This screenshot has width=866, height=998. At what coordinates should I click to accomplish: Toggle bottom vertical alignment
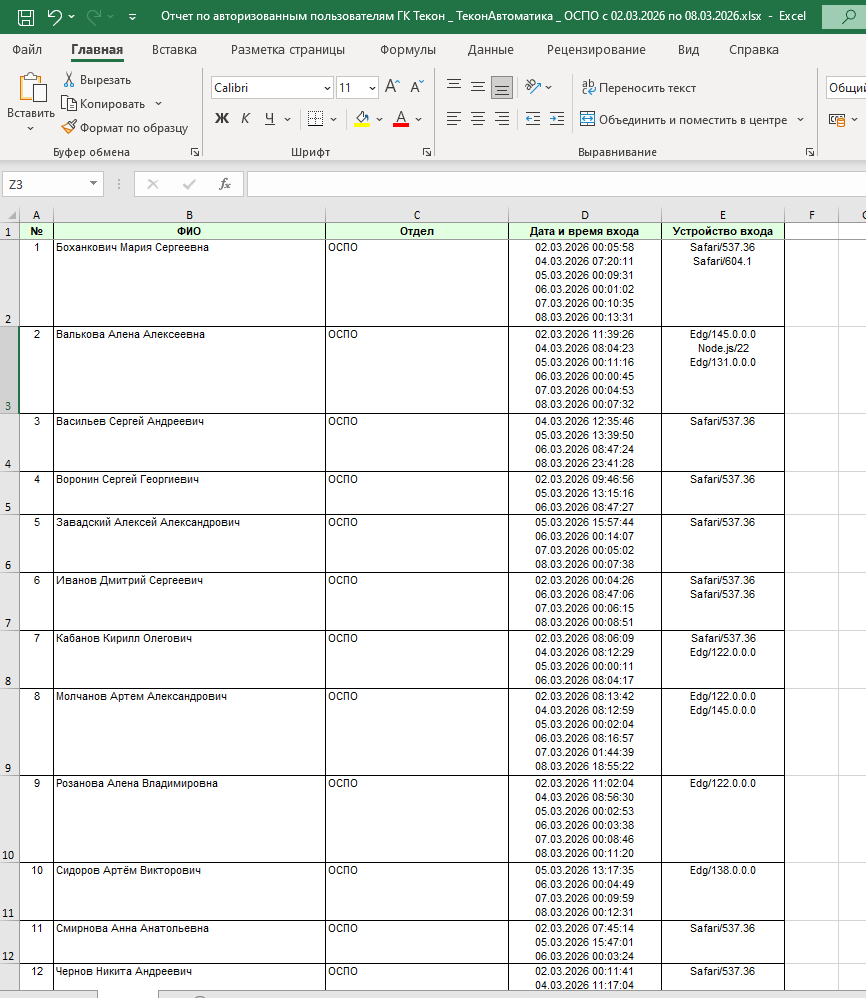coord(502,87)
